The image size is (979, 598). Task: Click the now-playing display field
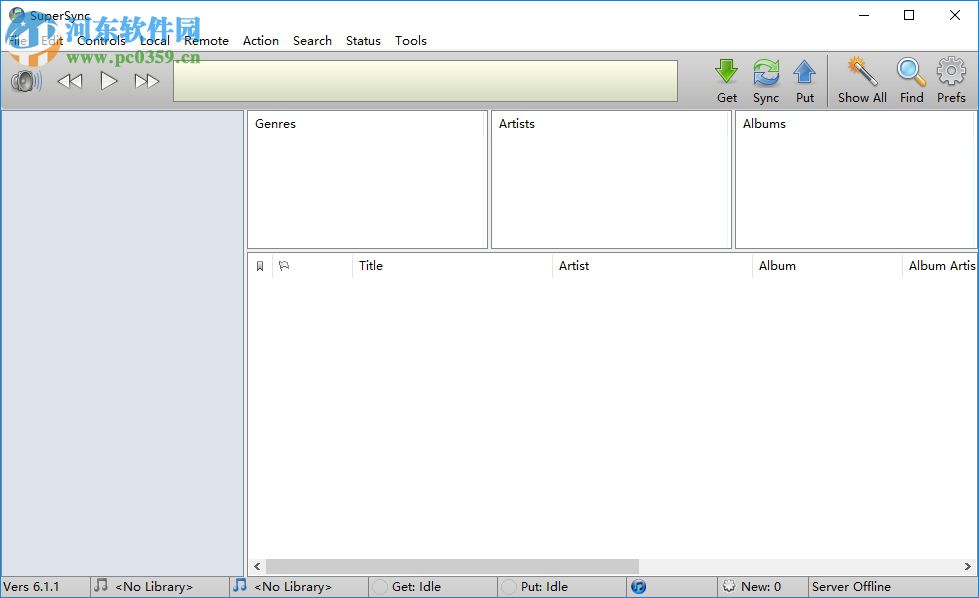click(425, 81)
